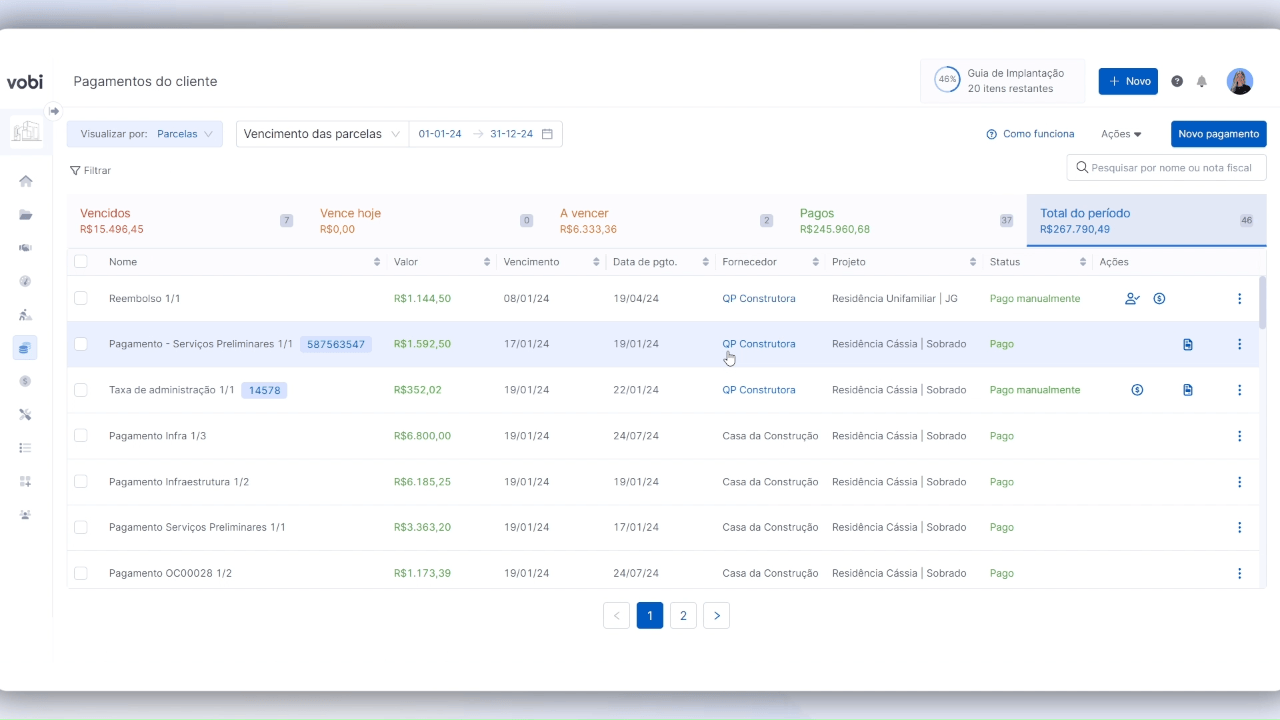Screen dimensions: 1280x720
Task: Check the Pagamento OC00028 1/2 checkbox
Action: [x=81, y=573]
